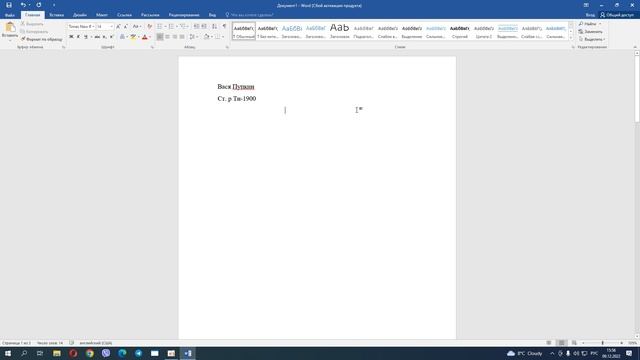
Task: Justify the paragraph text
Action: [182, 37]
